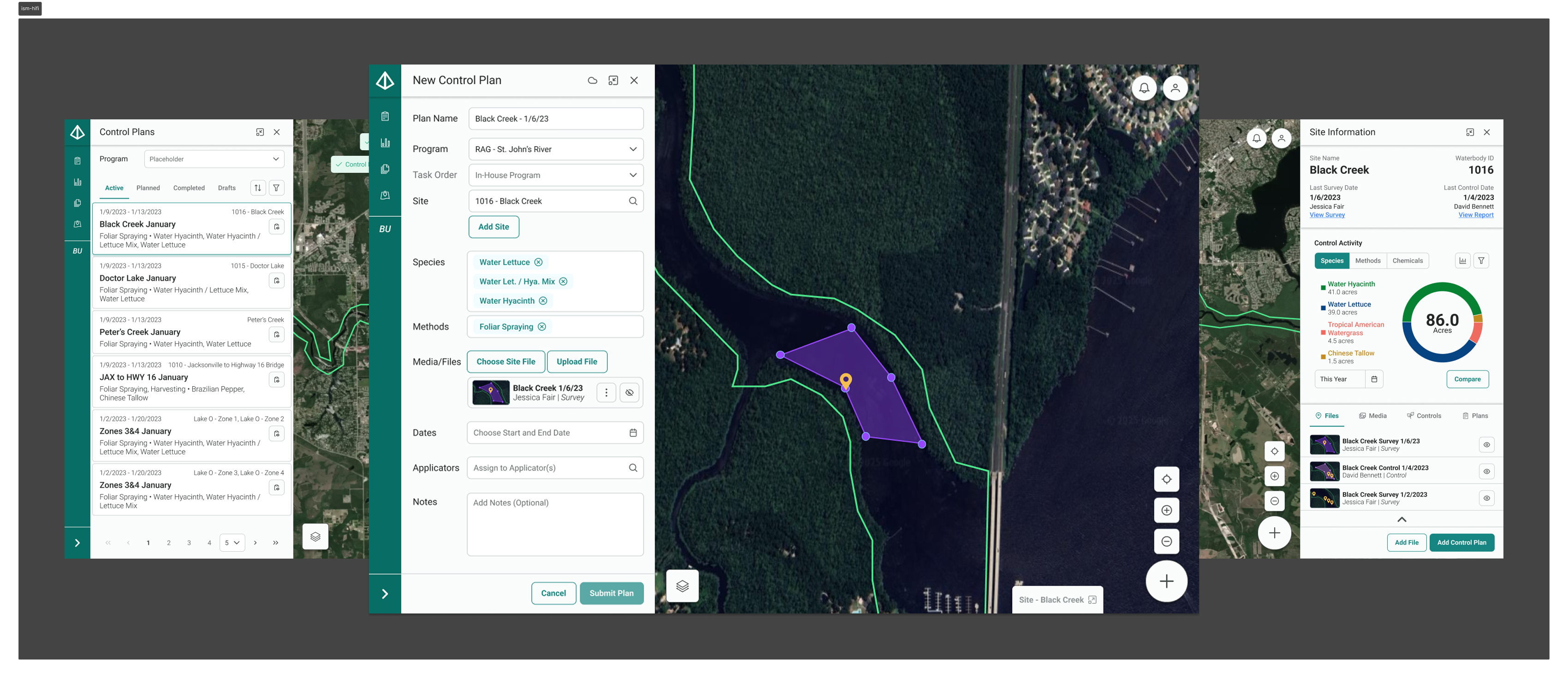Viewport: 1568px width, 678px height.
Task: Open filter icon in Control Activity
Action: pyautogui.click(x=1481, y=261)
